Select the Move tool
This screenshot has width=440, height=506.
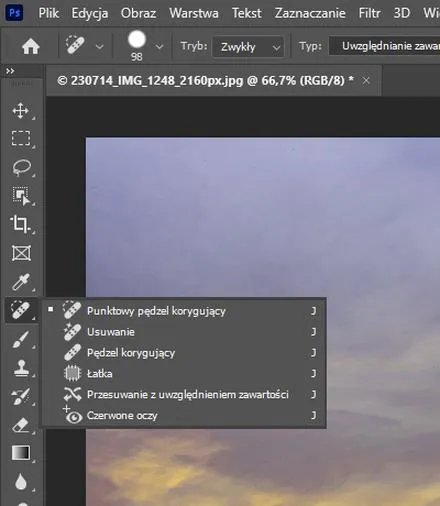click(x=21, y=111)
